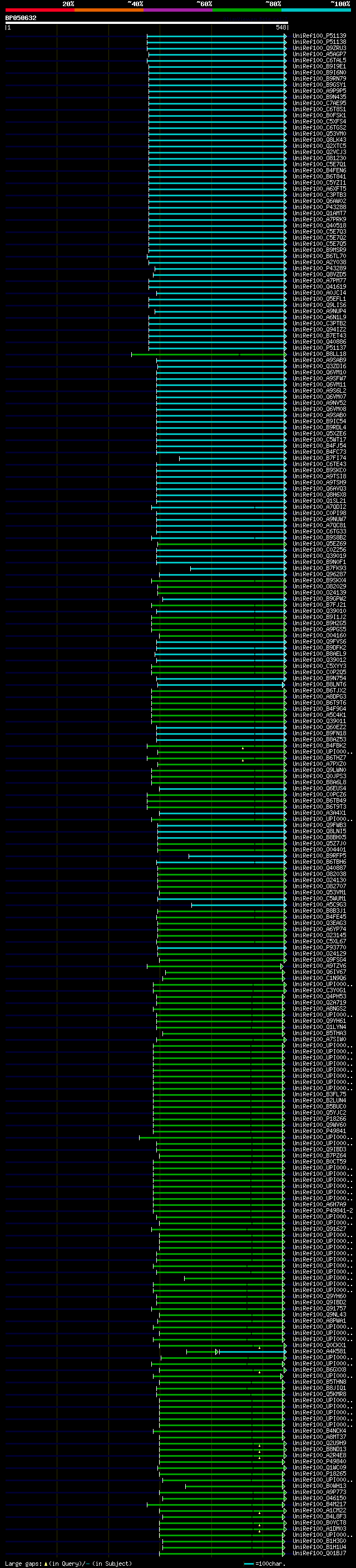Click the green ~80% legend segment
356x1568 pixels.
(x=247, y=10)
